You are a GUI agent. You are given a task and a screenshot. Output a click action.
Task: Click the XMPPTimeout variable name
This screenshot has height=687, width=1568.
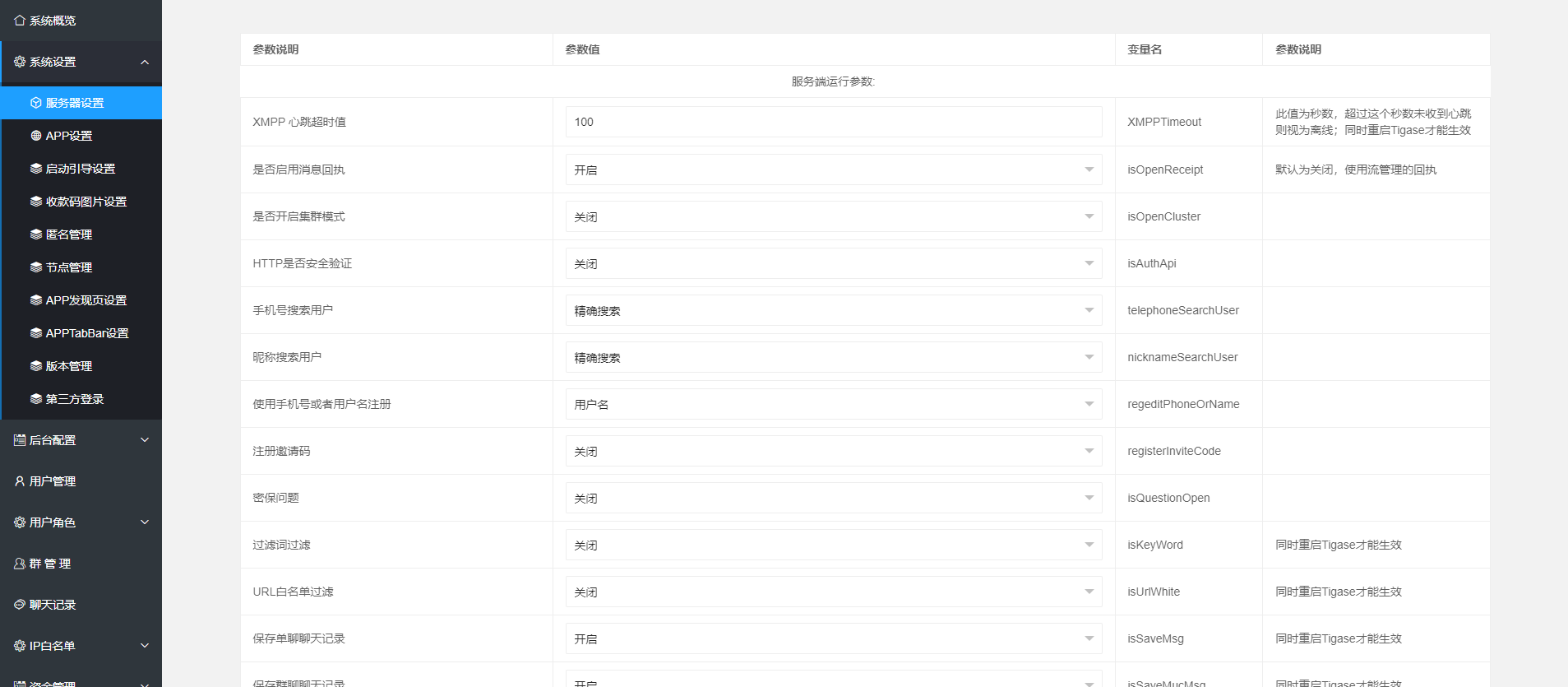1164,122
